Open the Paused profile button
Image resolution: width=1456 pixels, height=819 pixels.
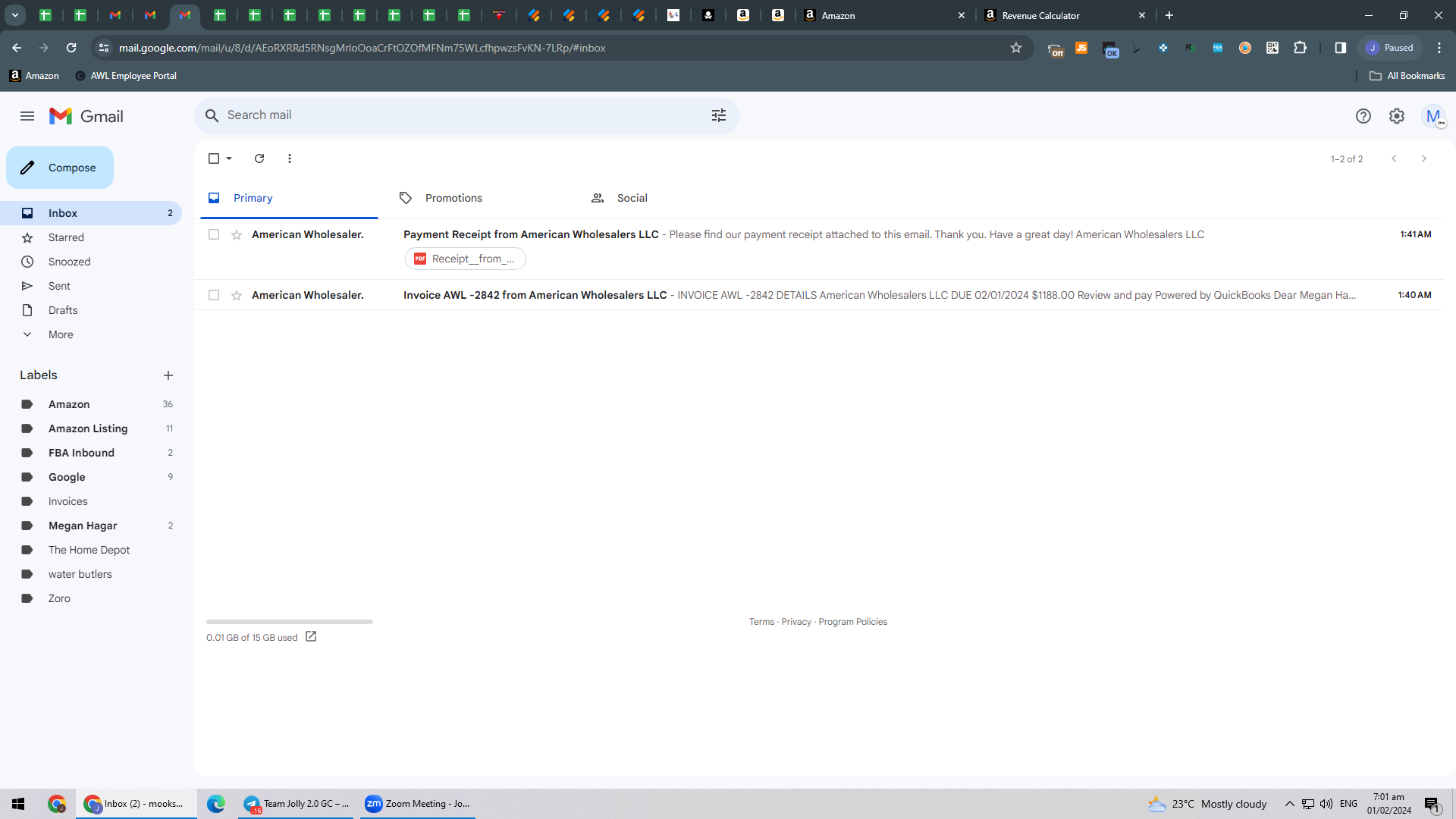[x=1389, y=48]
